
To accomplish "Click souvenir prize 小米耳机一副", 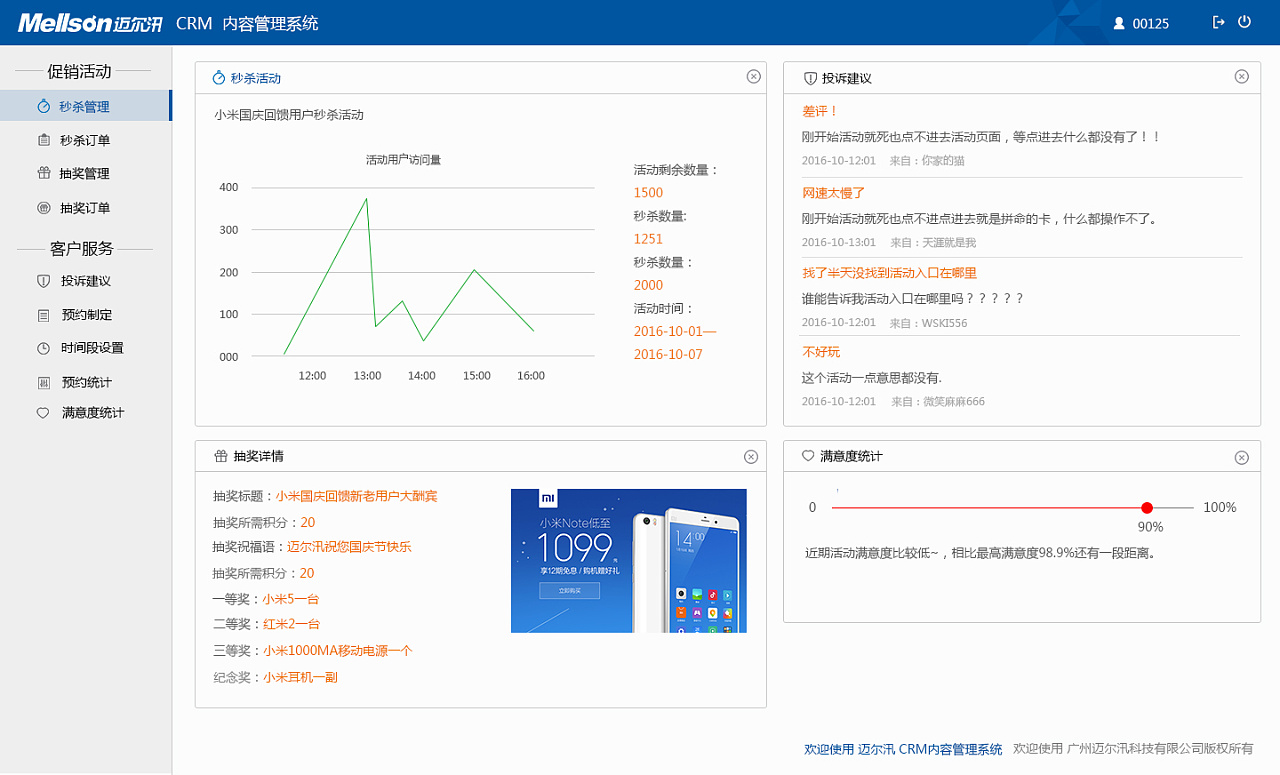I will tap(300, 677).
